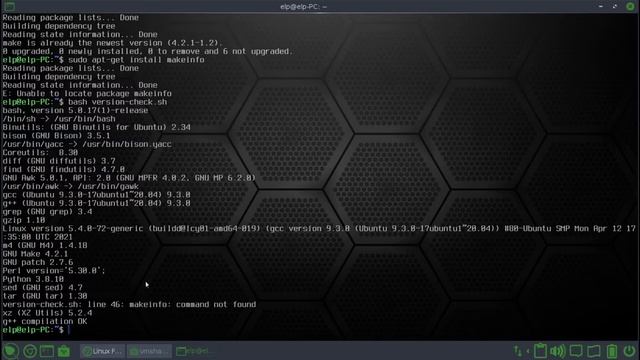Maximize or restore the terminal window
Image resolution: width=640 pixels, height=360 pixels.
pos(615,6)
